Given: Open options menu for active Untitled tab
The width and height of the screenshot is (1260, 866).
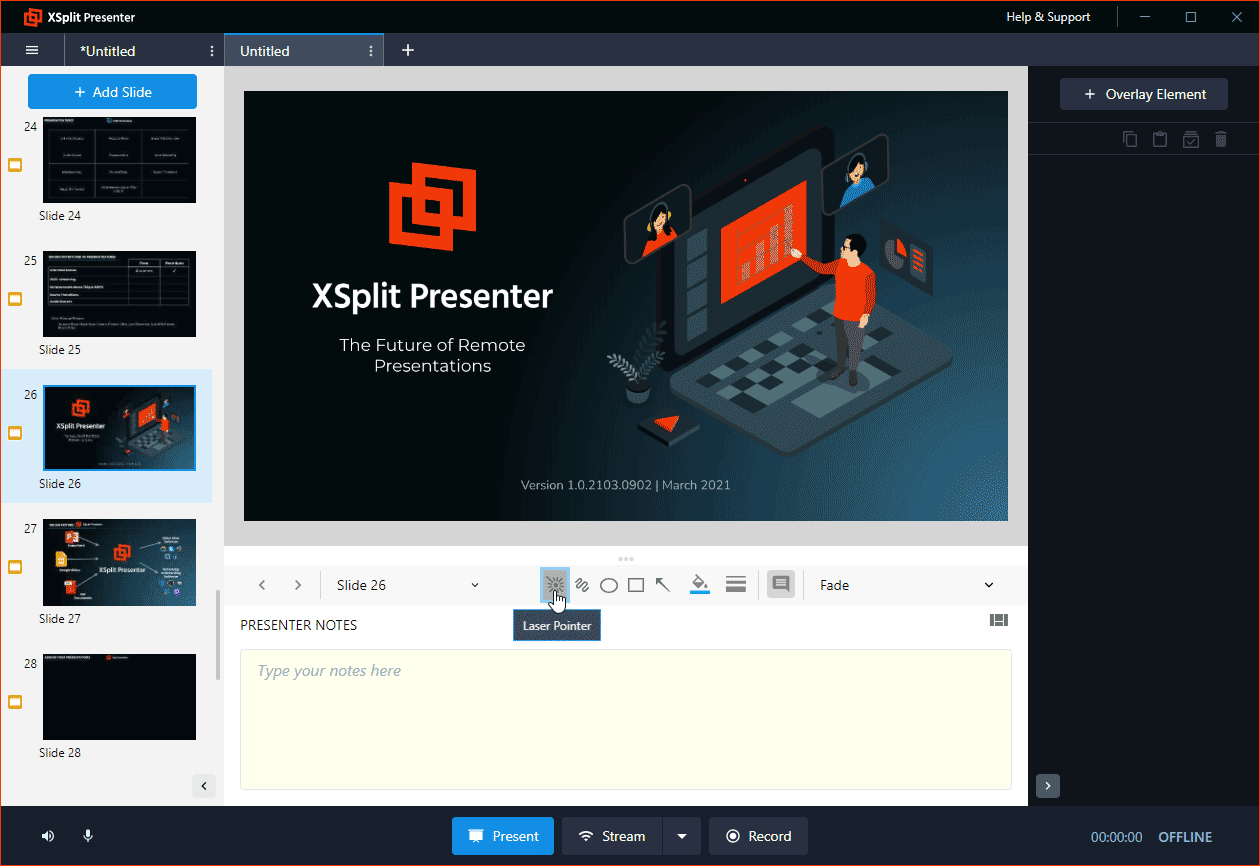Looking at the screenshot, I should [x=371, y=51].
